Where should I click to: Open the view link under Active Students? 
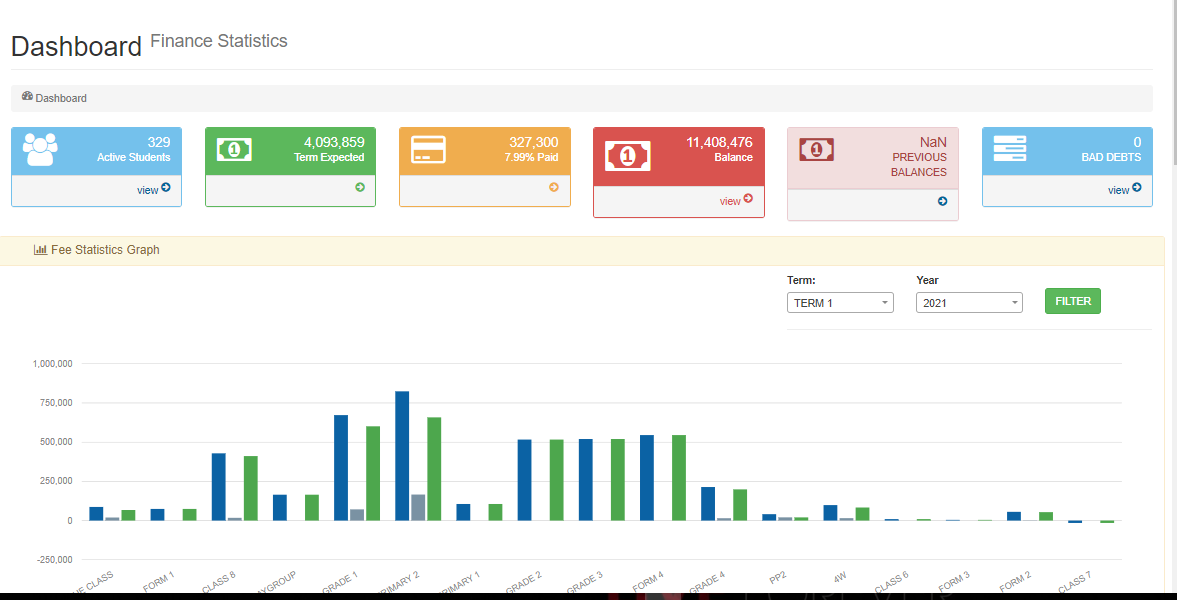tap(153, 189)
